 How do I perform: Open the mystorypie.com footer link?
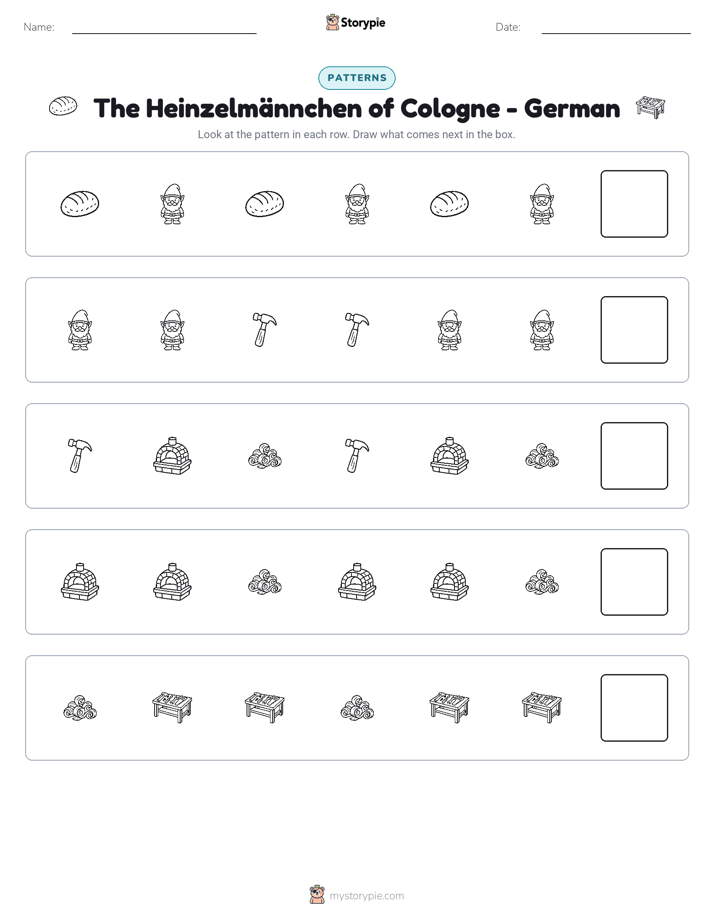357,895
